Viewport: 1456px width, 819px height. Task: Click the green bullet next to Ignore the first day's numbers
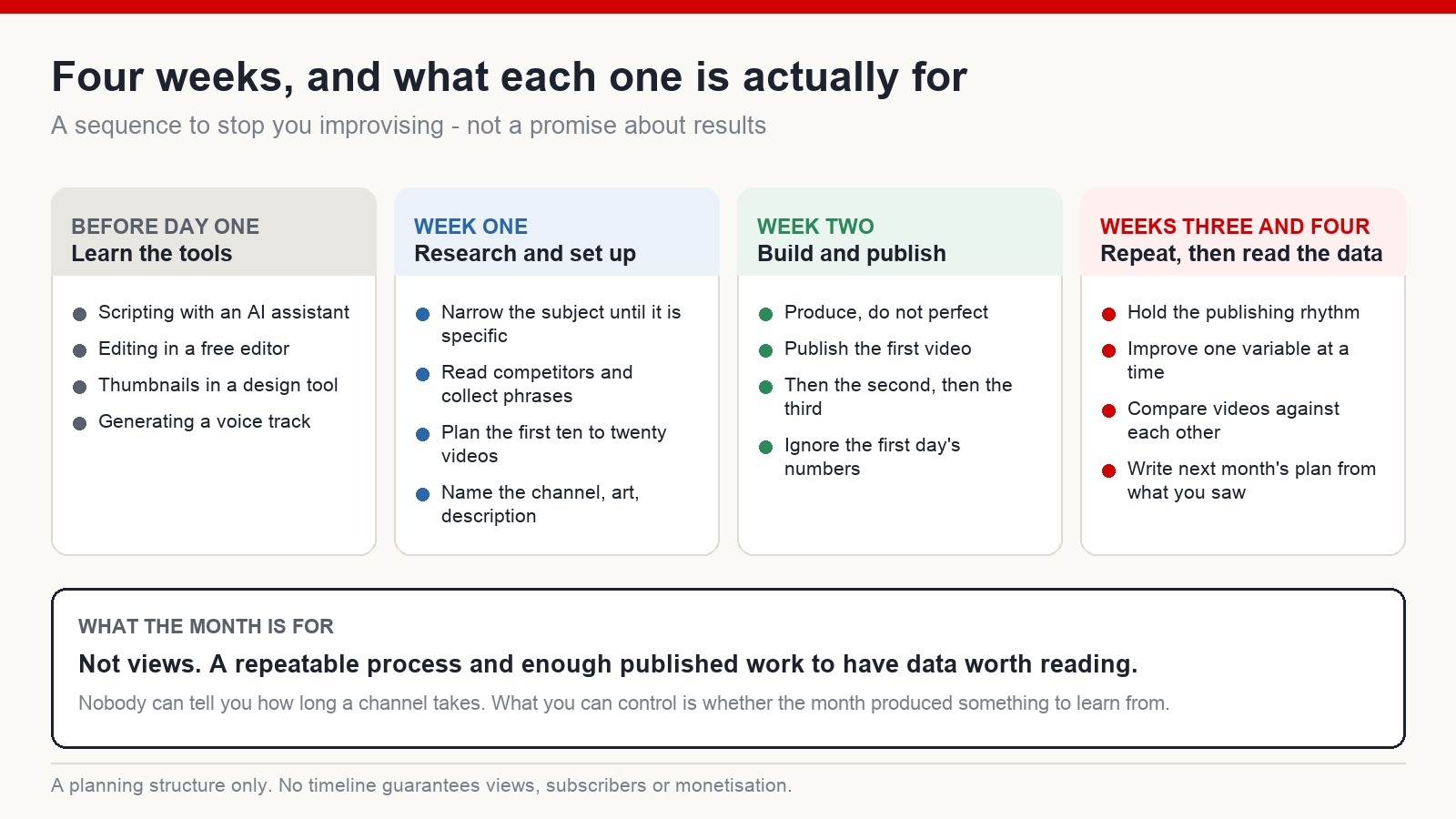tap(765, 447)
